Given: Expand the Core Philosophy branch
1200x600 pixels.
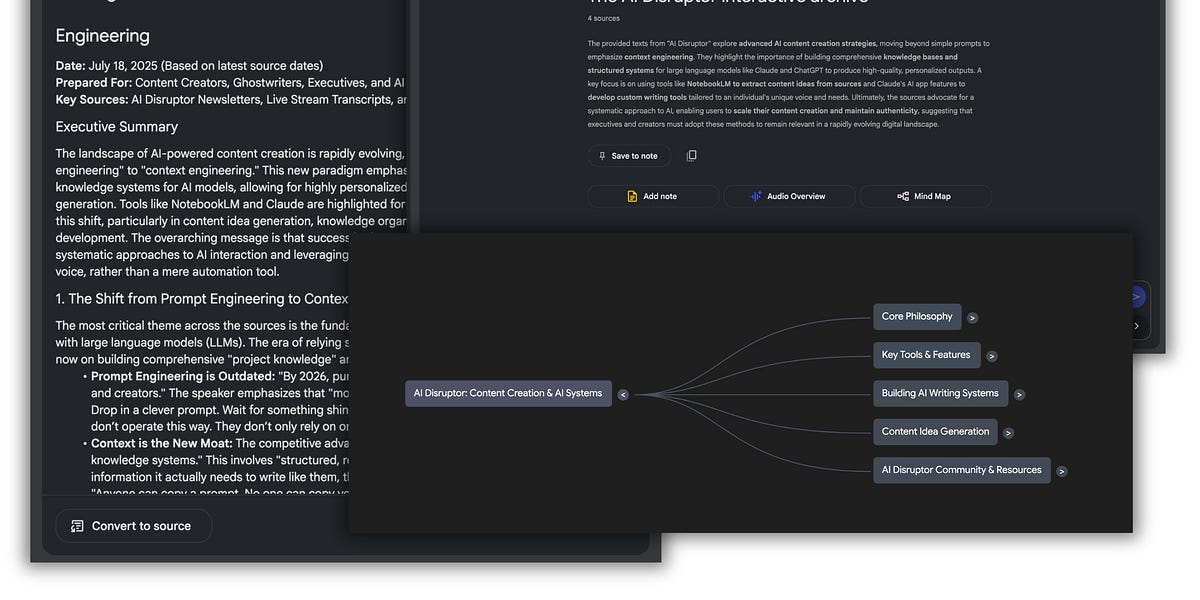Looking at the screenshot, I should (972, 318).
